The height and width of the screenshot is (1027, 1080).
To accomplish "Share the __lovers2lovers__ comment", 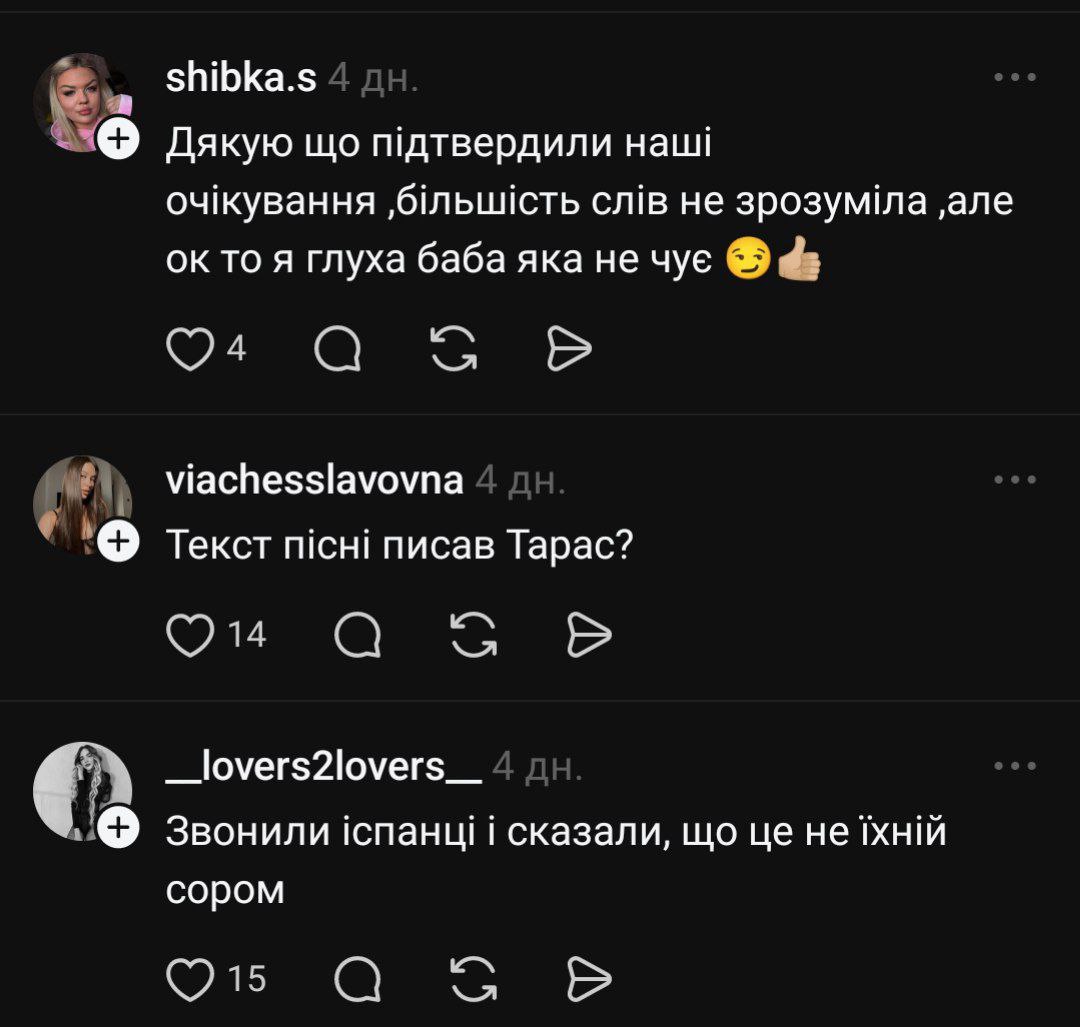I will 589,978.
